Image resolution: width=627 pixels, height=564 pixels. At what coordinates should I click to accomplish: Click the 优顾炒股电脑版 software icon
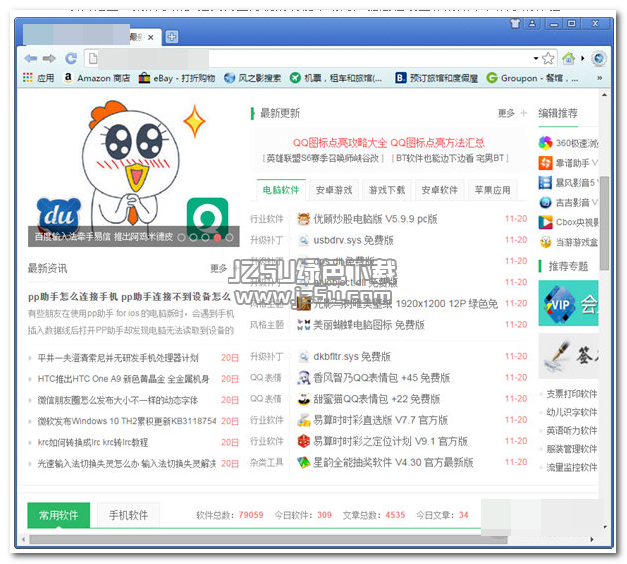click(304, 219)
